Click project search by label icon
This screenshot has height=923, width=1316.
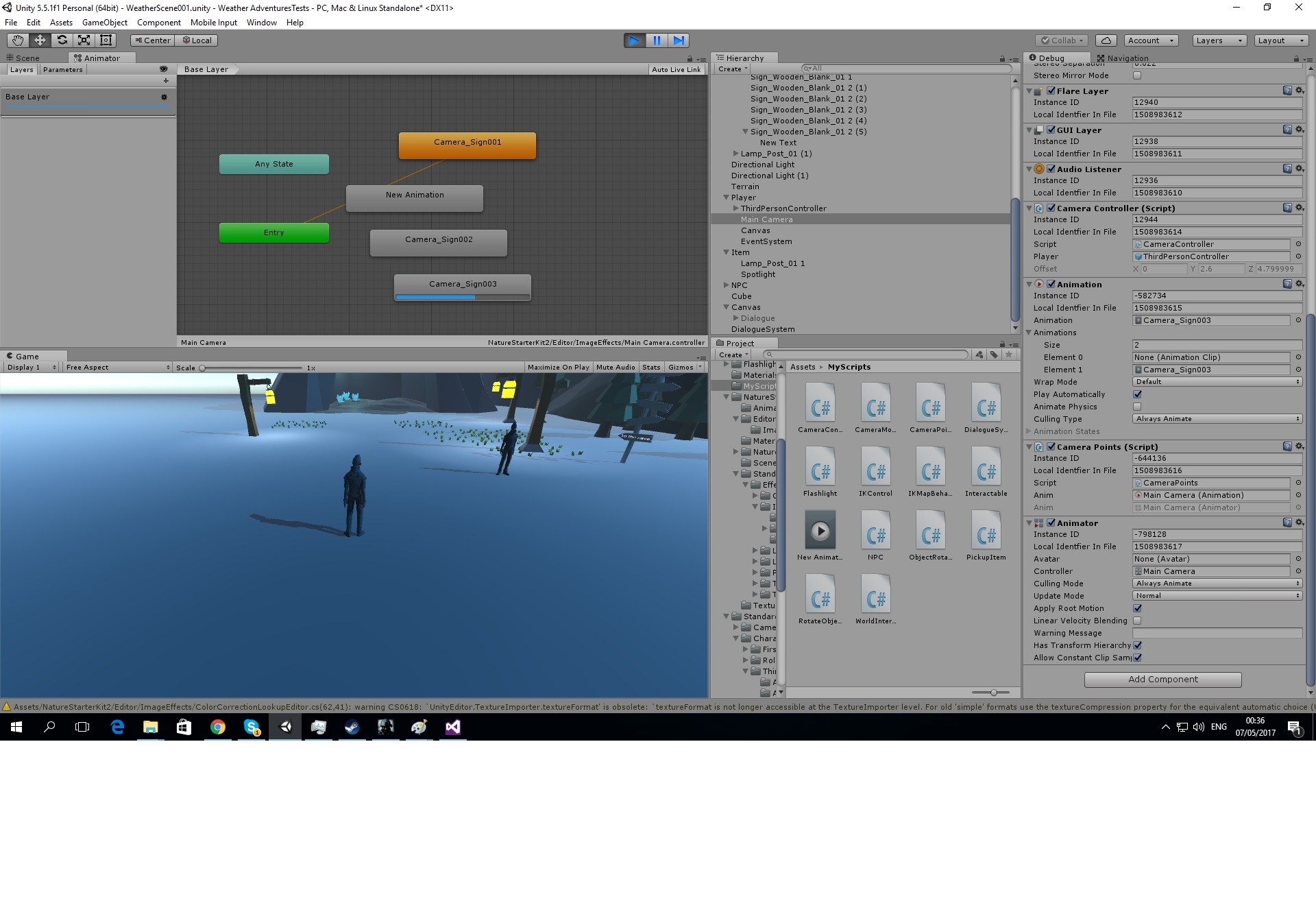coord(994,355)
